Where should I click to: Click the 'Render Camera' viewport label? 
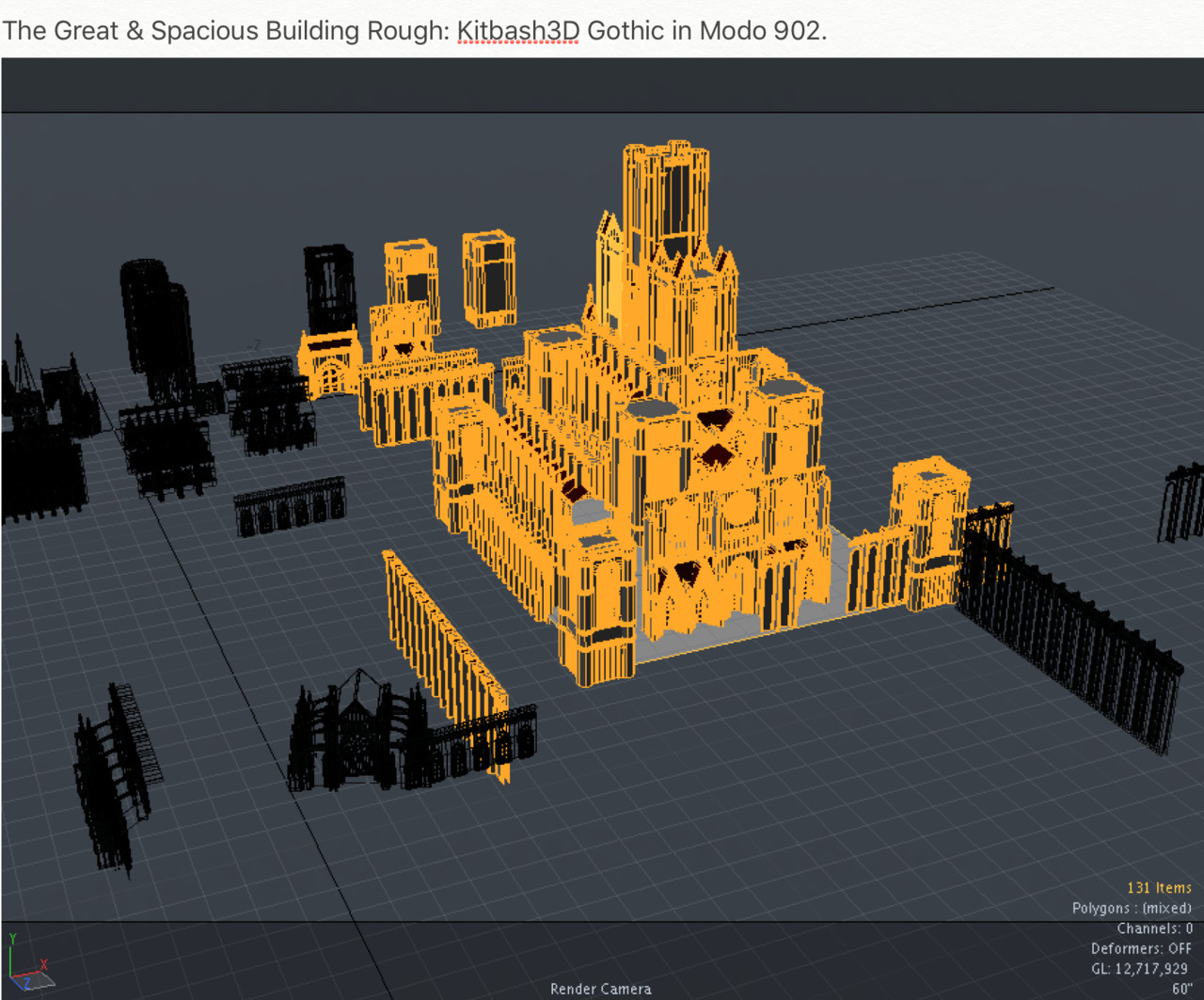tap(601, 989)
